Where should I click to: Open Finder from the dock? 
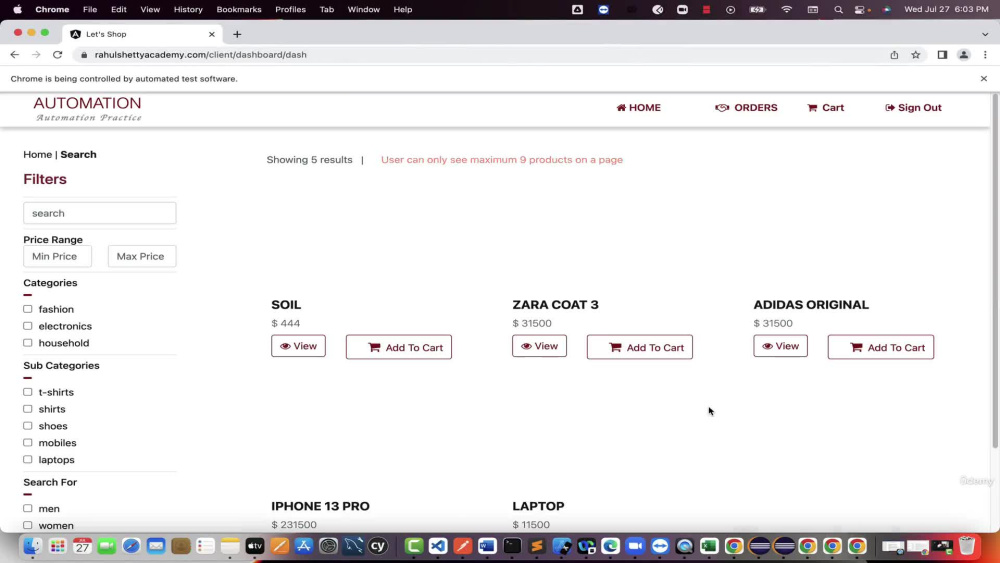click(33, 546)
